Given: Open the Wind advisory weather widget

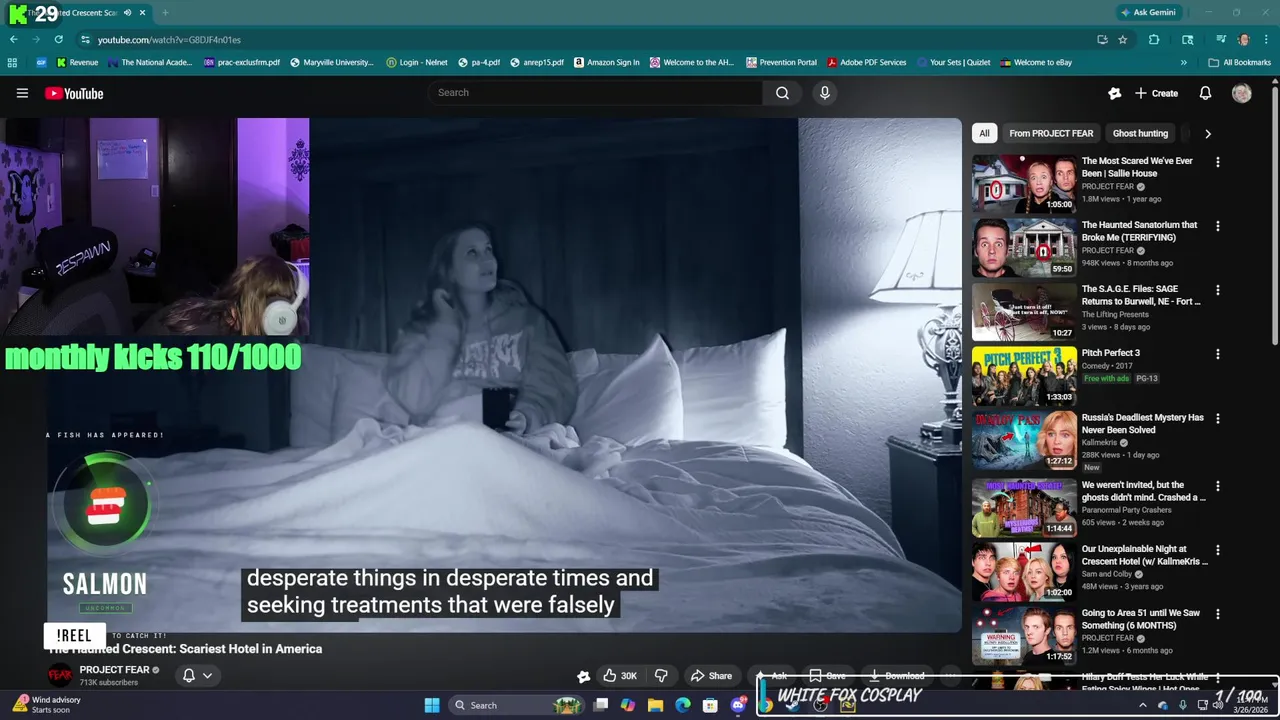Looking at the screenshot, I should pos(48,705).
